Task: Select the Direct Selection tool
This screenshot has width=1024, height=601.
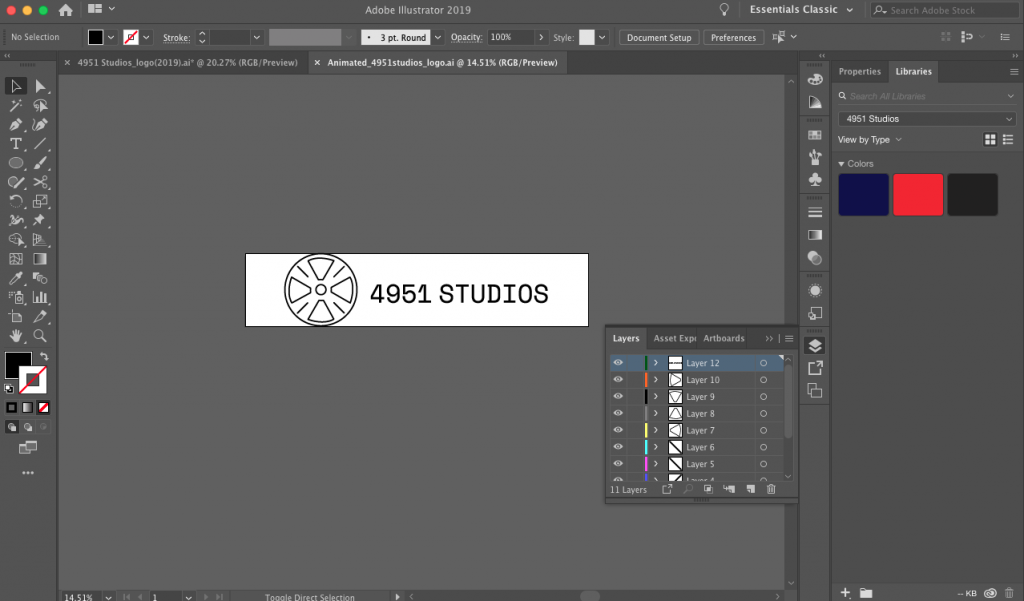Action: click(40, 86)
